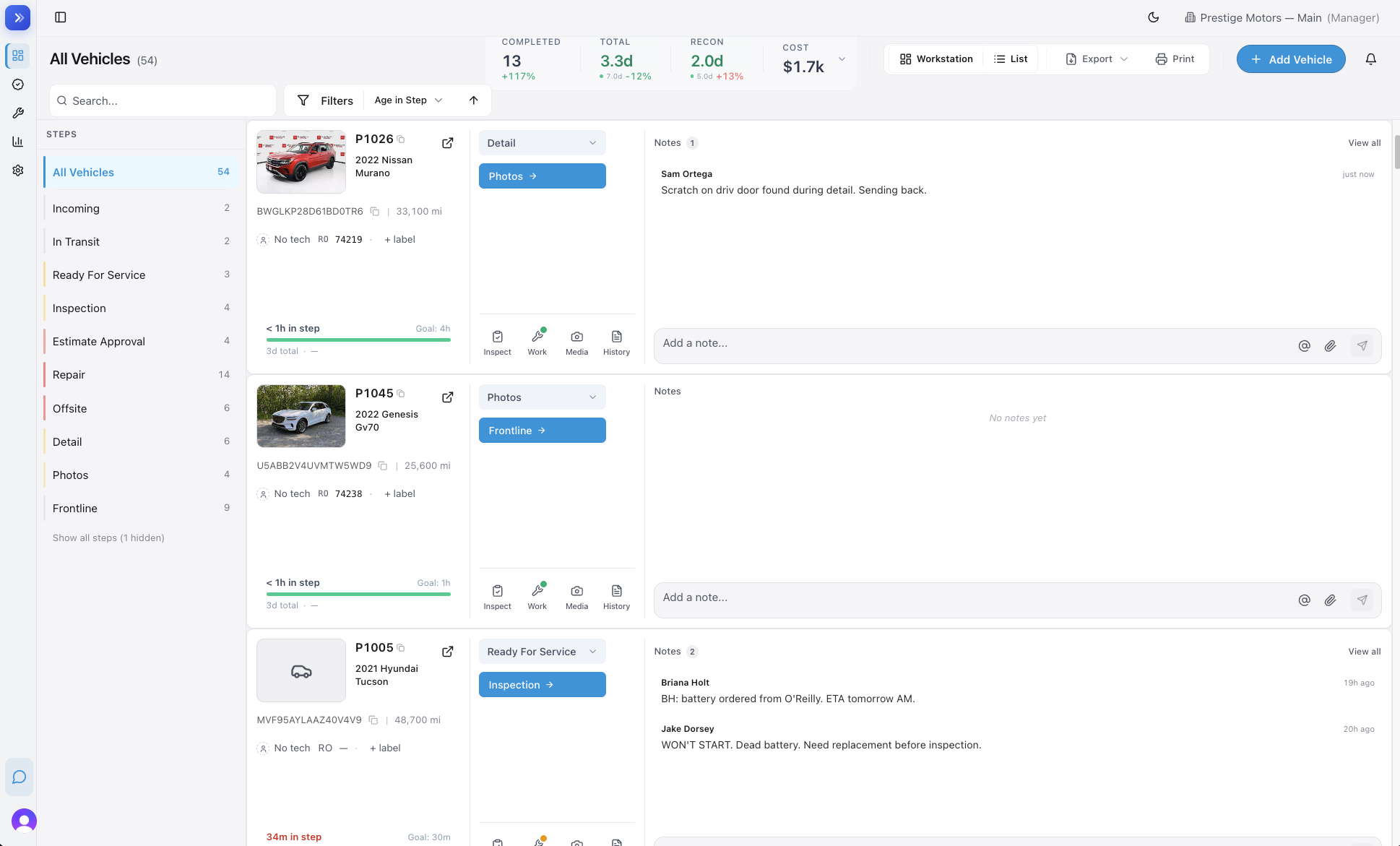Copy stock number P1026
Viewport: 1400px width, 846px height.
tap(401, 139)
